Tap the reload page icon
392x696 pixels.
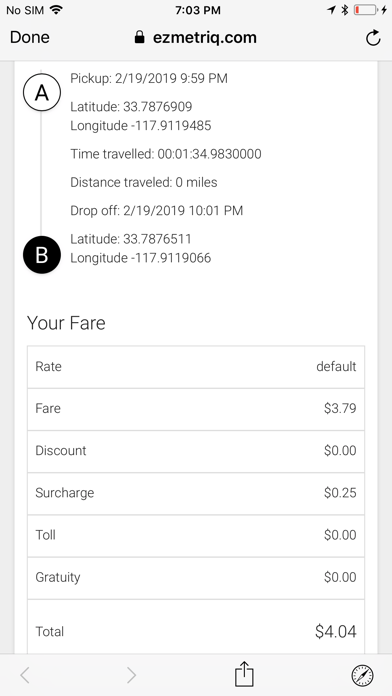[373, 38]
